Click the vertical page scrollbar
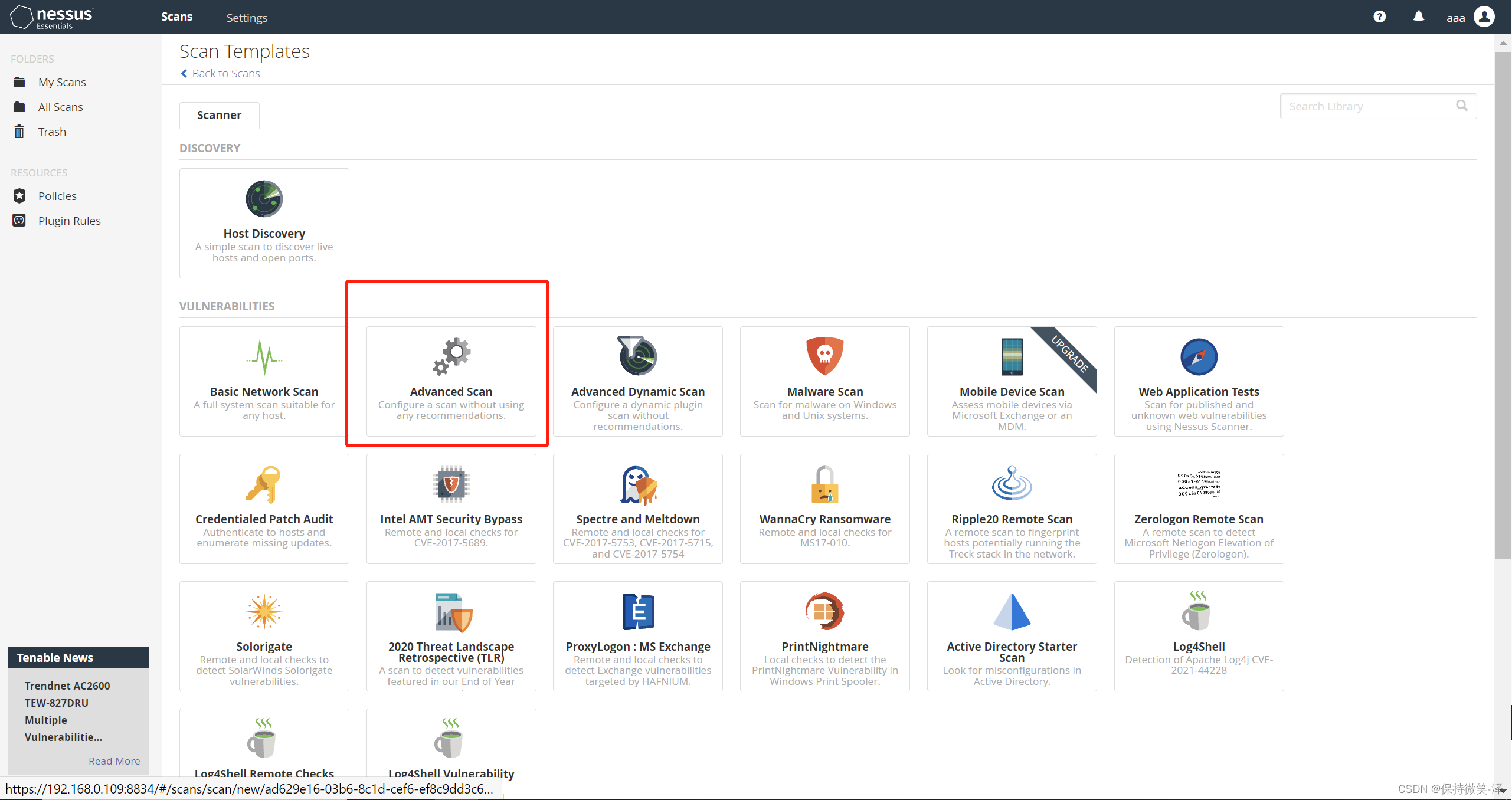1512x800 pixels. 1503,295
